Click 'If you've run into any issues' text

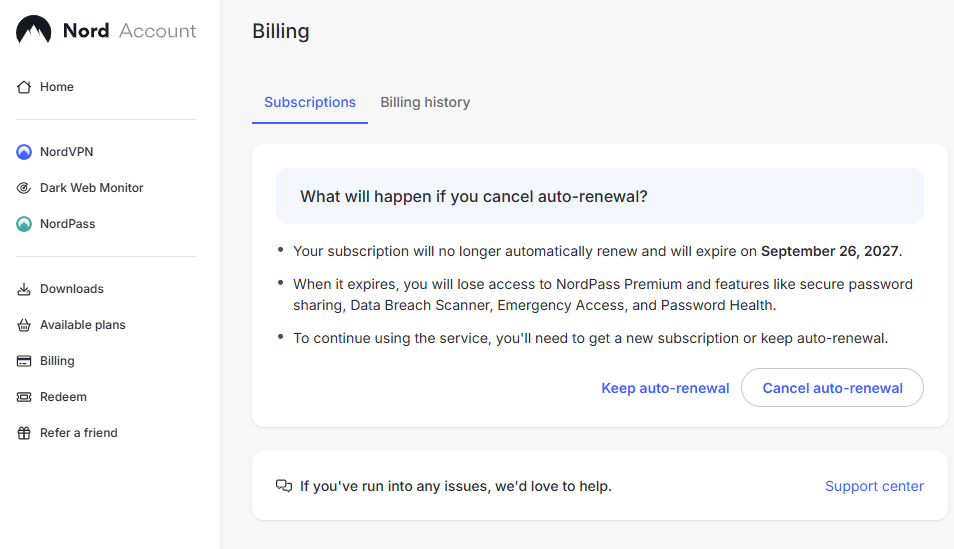456,486
